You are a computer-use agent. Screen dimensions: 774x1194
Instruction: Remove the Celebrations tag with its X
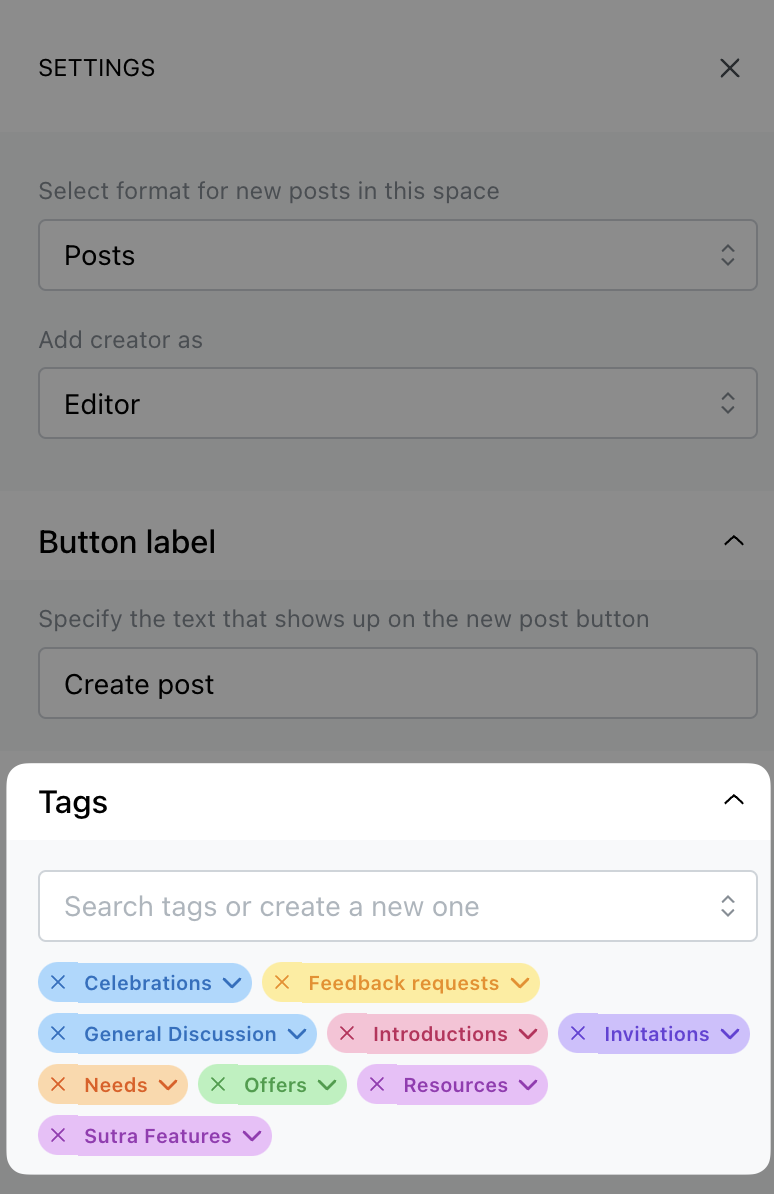click(x=58, y=982)
